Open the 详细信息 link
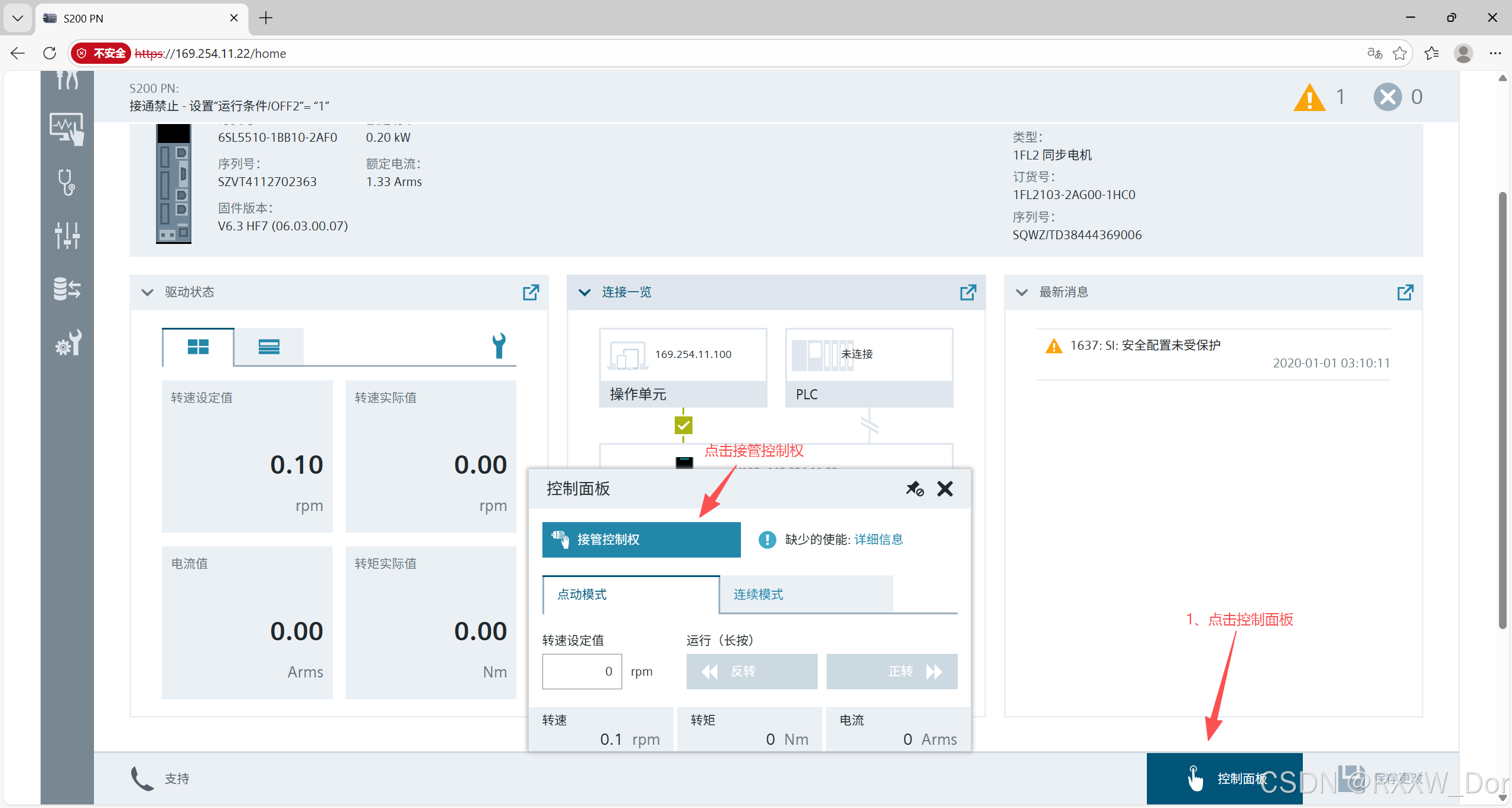 click(879, 540)
